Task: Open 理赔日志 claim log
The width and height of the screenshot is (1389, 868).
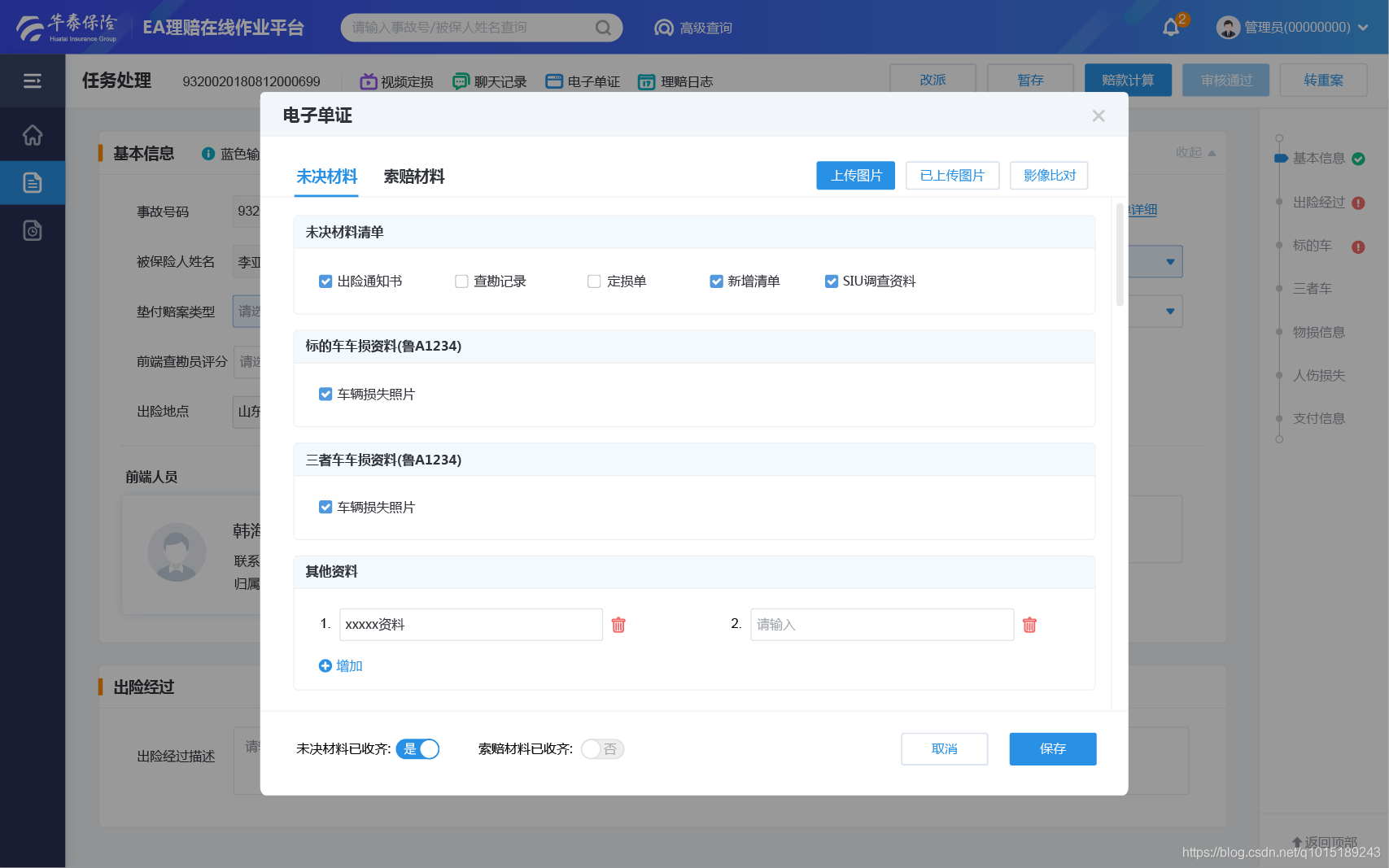Action: tap(675, 81)
